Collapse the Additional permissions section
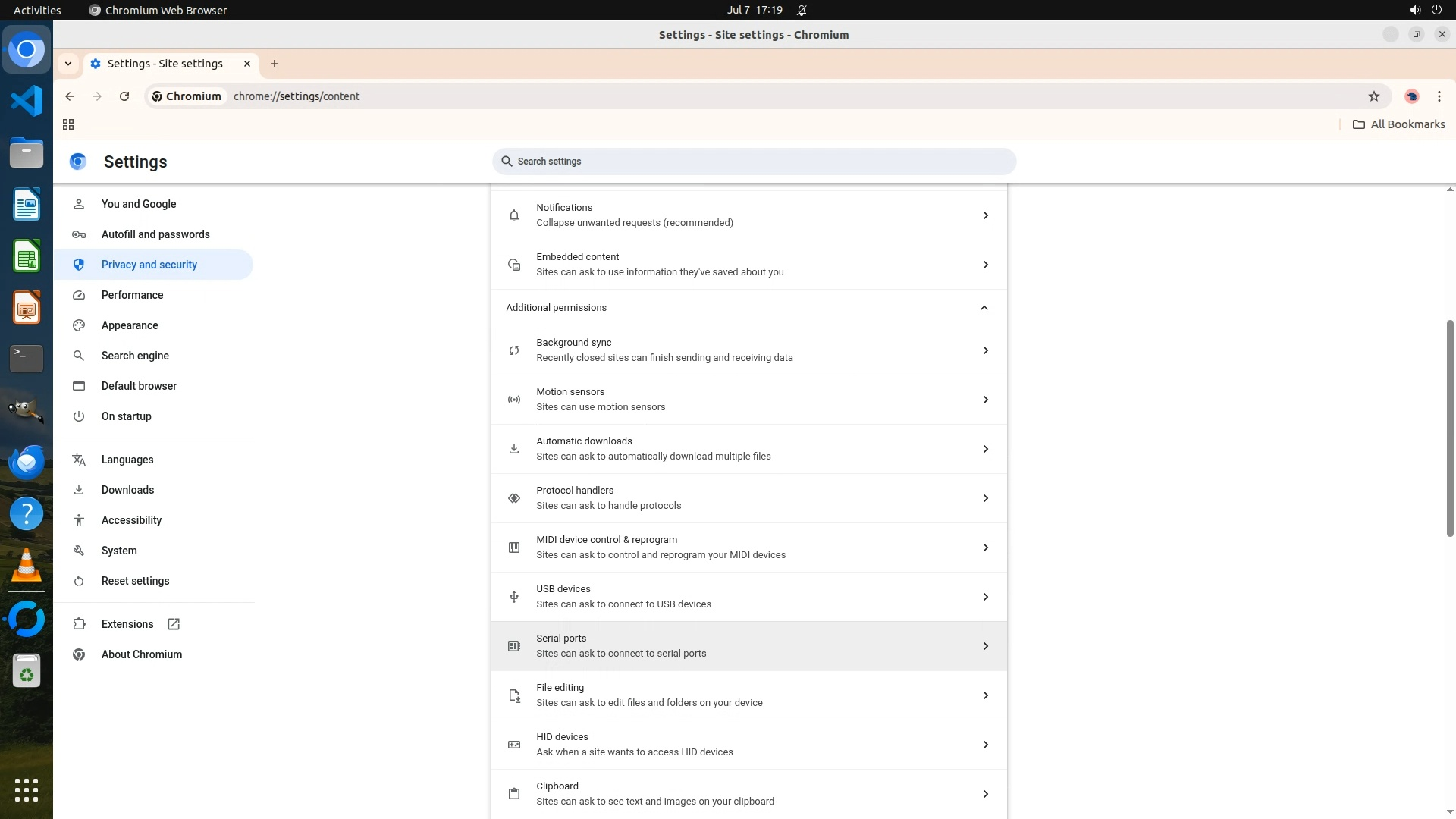 click(984, 308)
